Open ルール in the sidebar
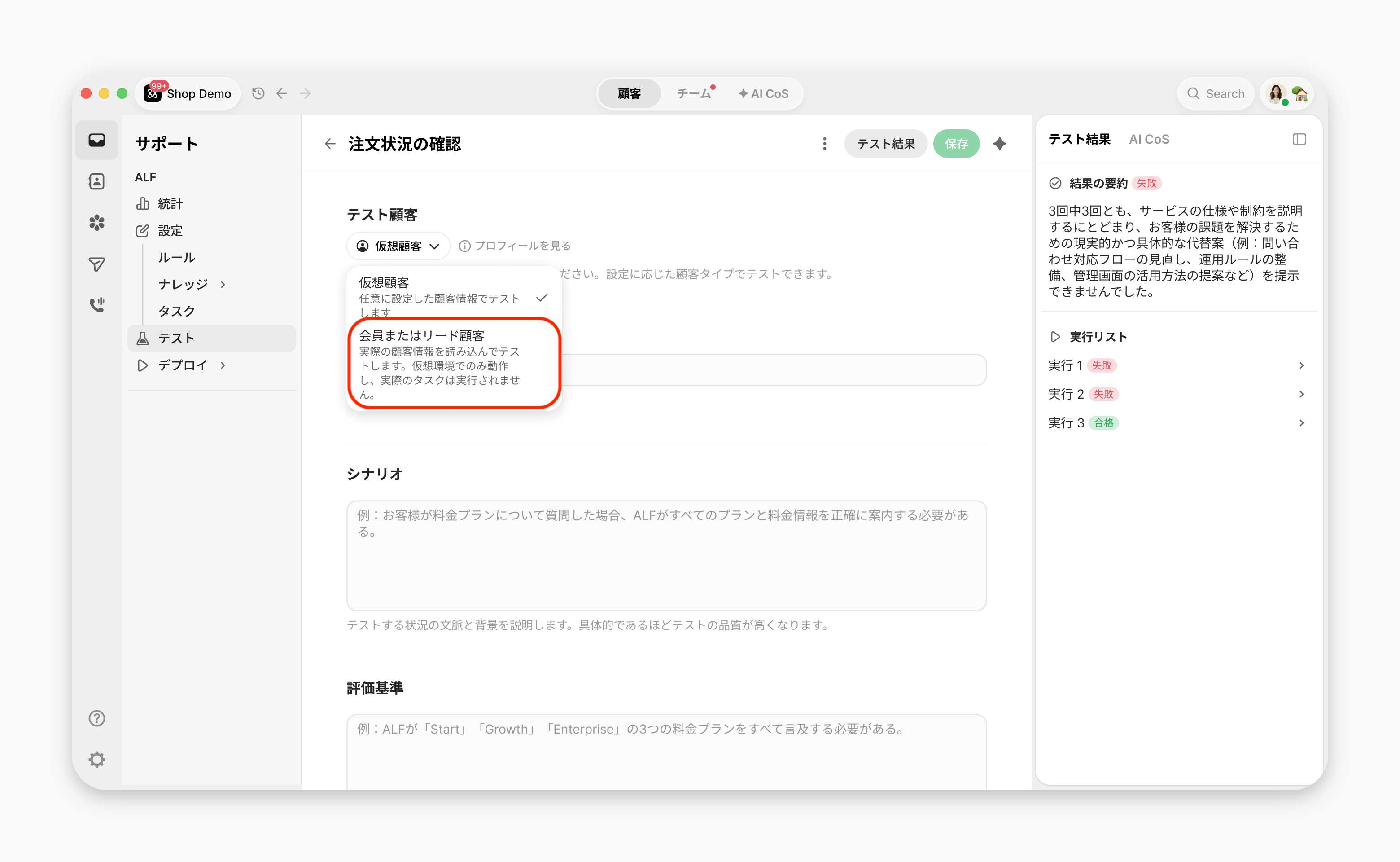This screenshot has width=1400, height=862. (x=177, y=258)
